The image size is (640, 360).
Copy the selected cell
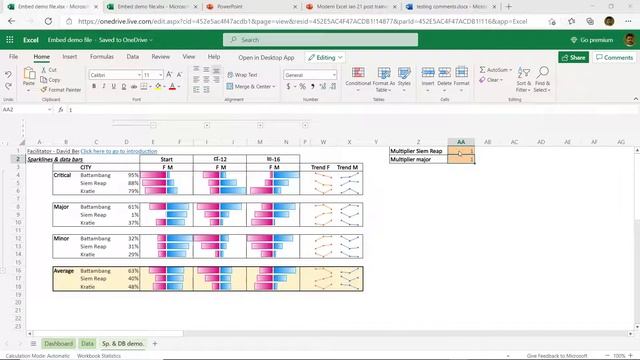51,80
